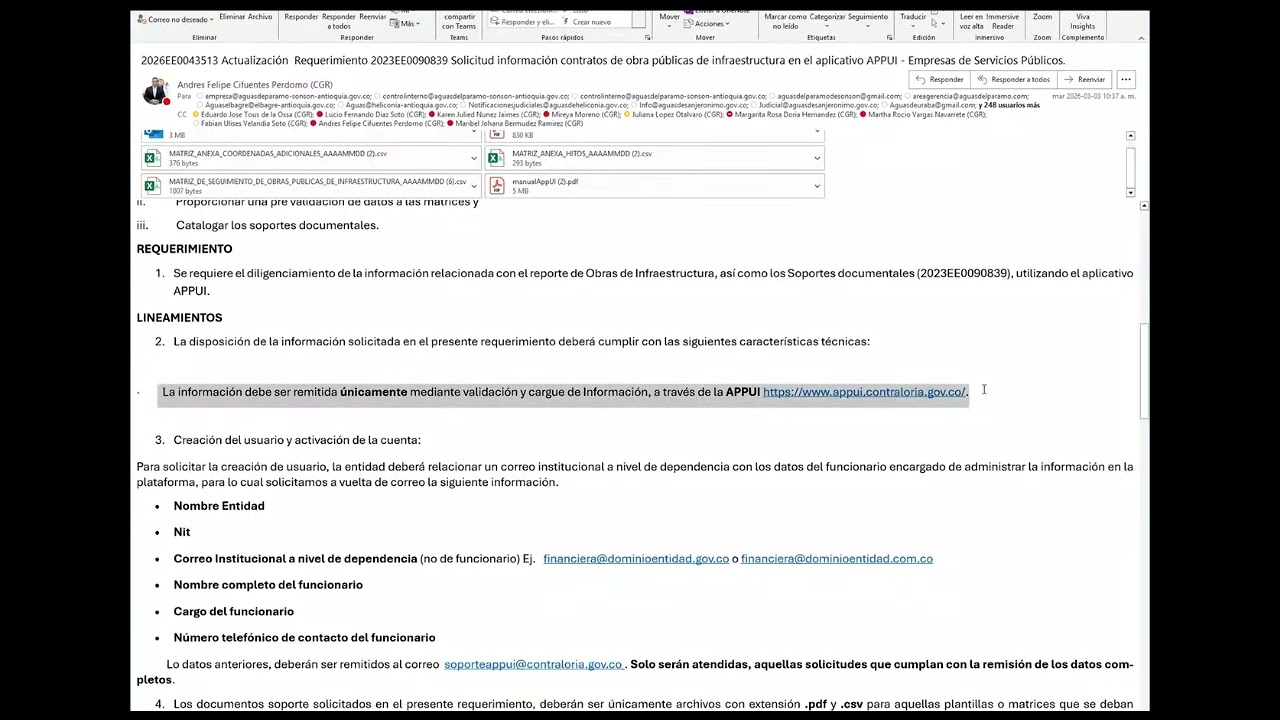
Task: Click Responder a todos in ribbon
Action: click(339, 21)
